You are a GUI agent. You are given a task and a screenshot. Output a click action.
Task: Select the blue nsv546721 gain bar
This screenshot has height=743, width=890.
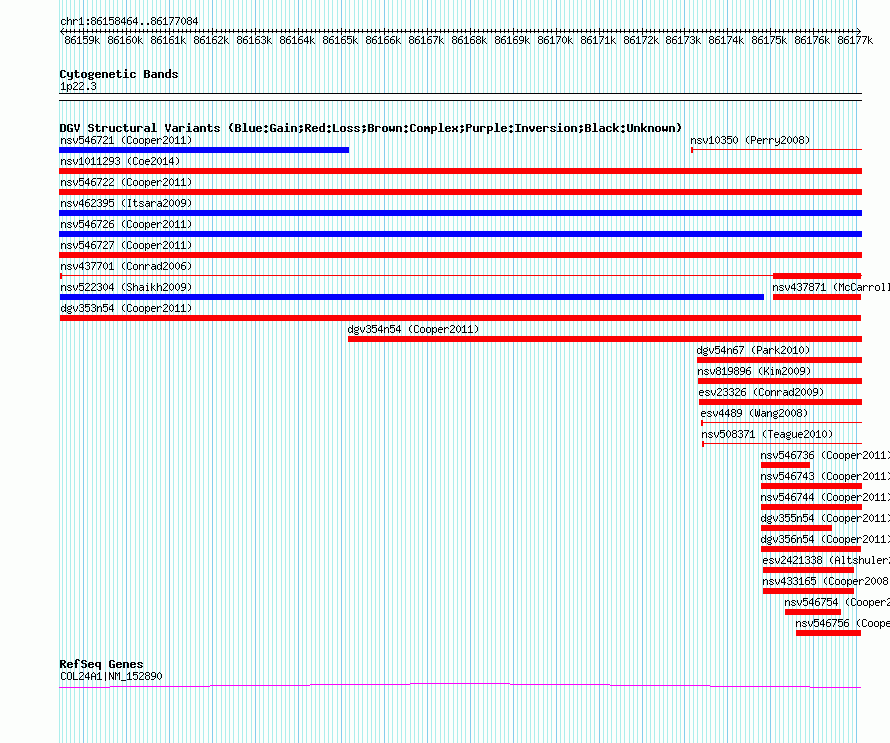coord(204,150)
